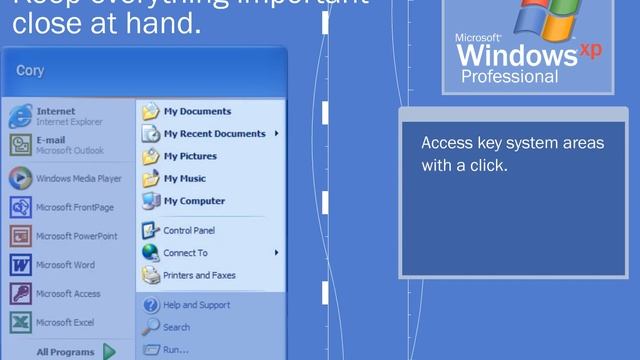Click the "Microsoft Word" text

coord(65,265)
